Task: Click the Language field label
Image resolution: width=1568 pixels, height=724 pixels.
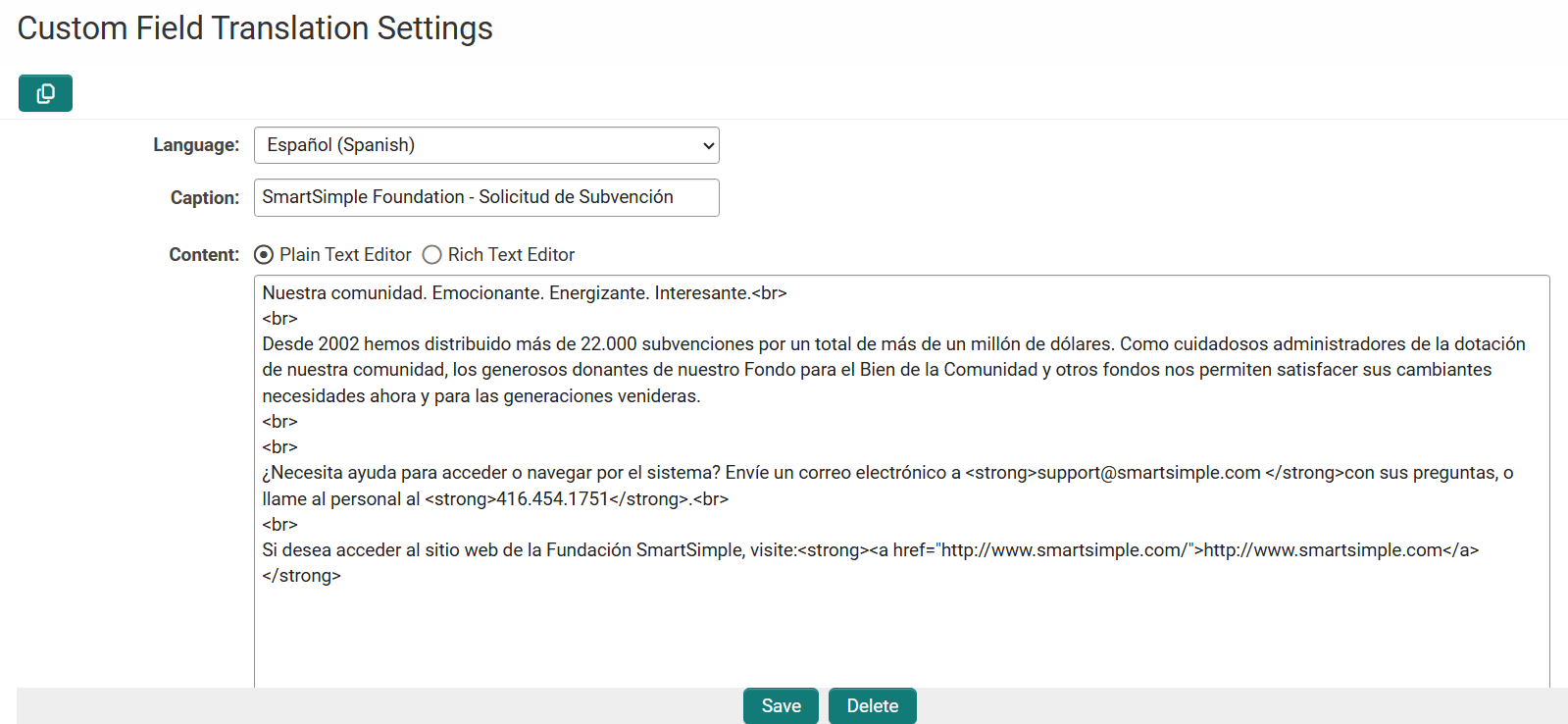Action: click(196, 145)
